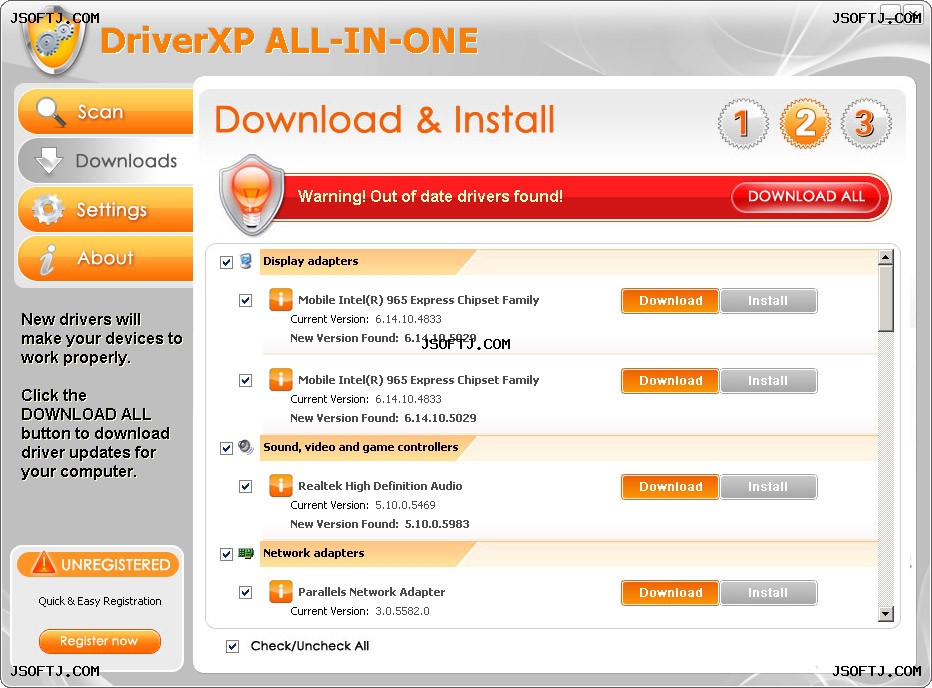932x688 pixels.
Task: Install the Realtek High Definition Audio driver
Action: (x=769, y=487)
